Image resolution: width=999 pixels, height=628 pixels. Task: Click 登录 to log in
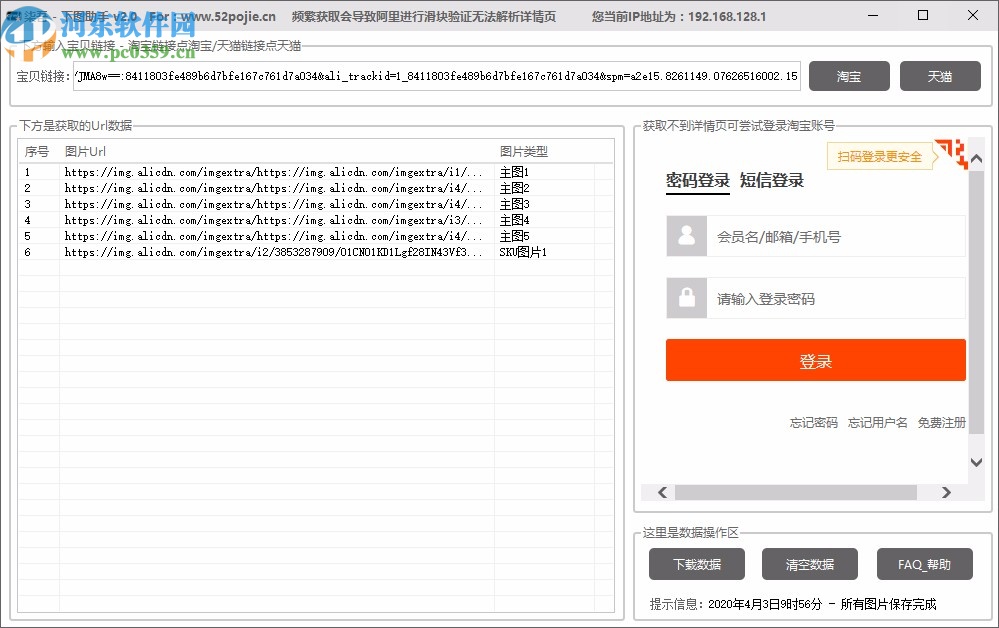tap(815, 360)
